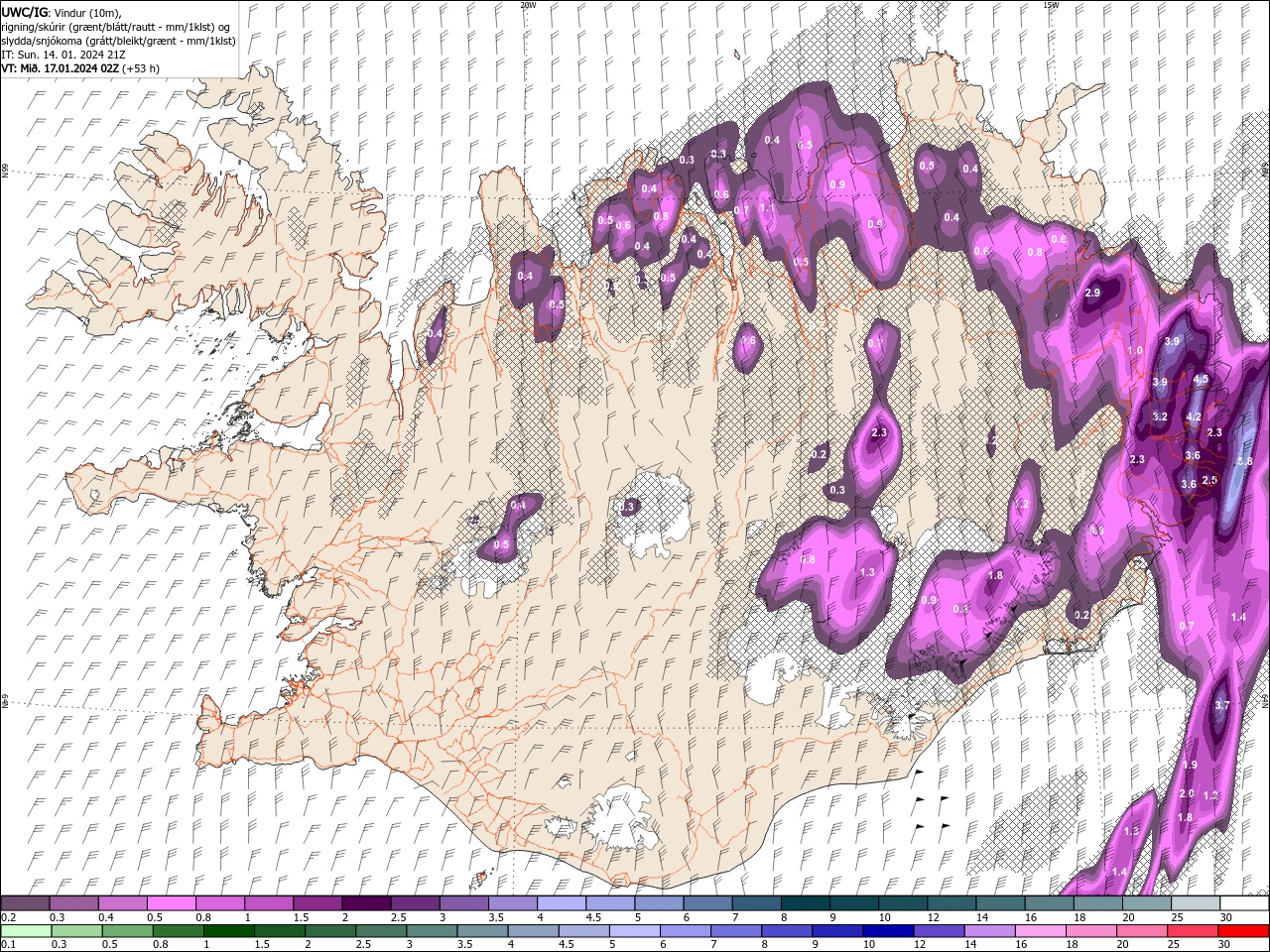
Task: Click the 0.2 label in the upper legend
Action: 8,917
